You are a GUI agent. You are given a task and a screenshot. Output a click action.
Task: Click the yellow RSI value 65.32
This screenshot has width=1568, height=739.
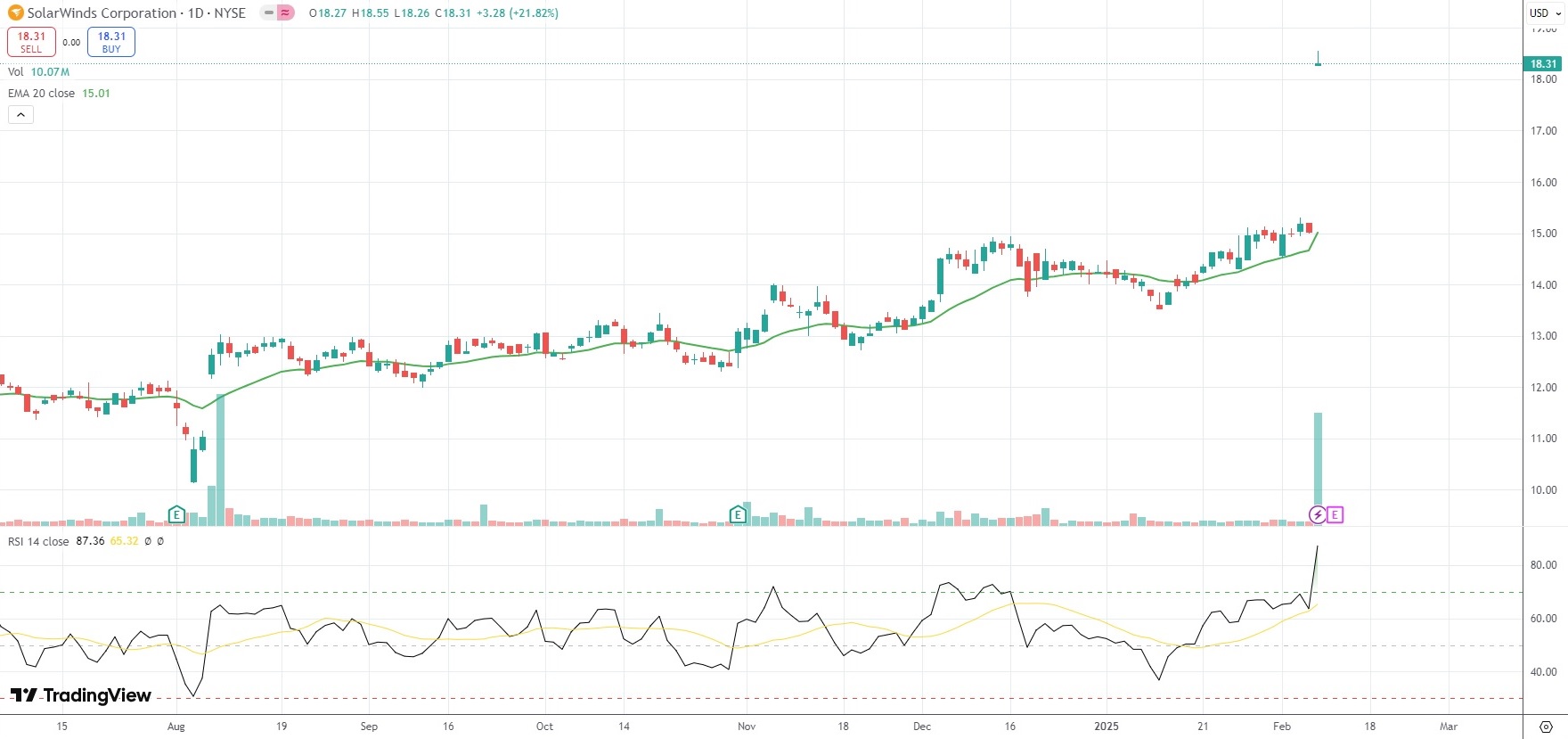click(x=124, y=541)
